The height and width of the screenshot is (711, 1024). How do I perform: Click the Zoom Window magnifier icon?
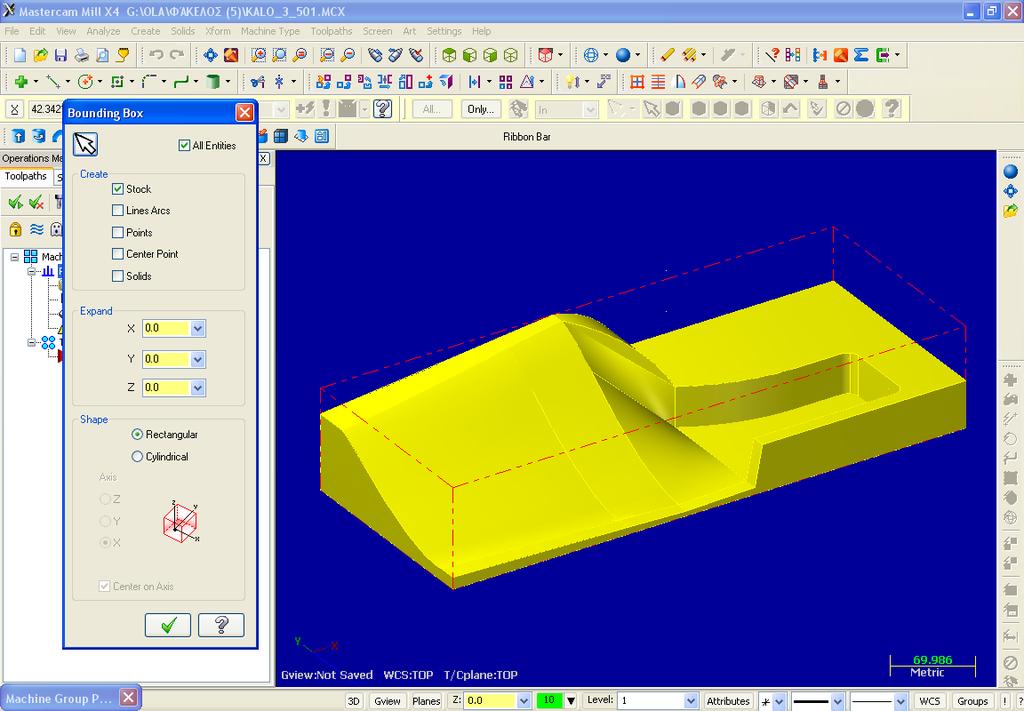[259, 55]
